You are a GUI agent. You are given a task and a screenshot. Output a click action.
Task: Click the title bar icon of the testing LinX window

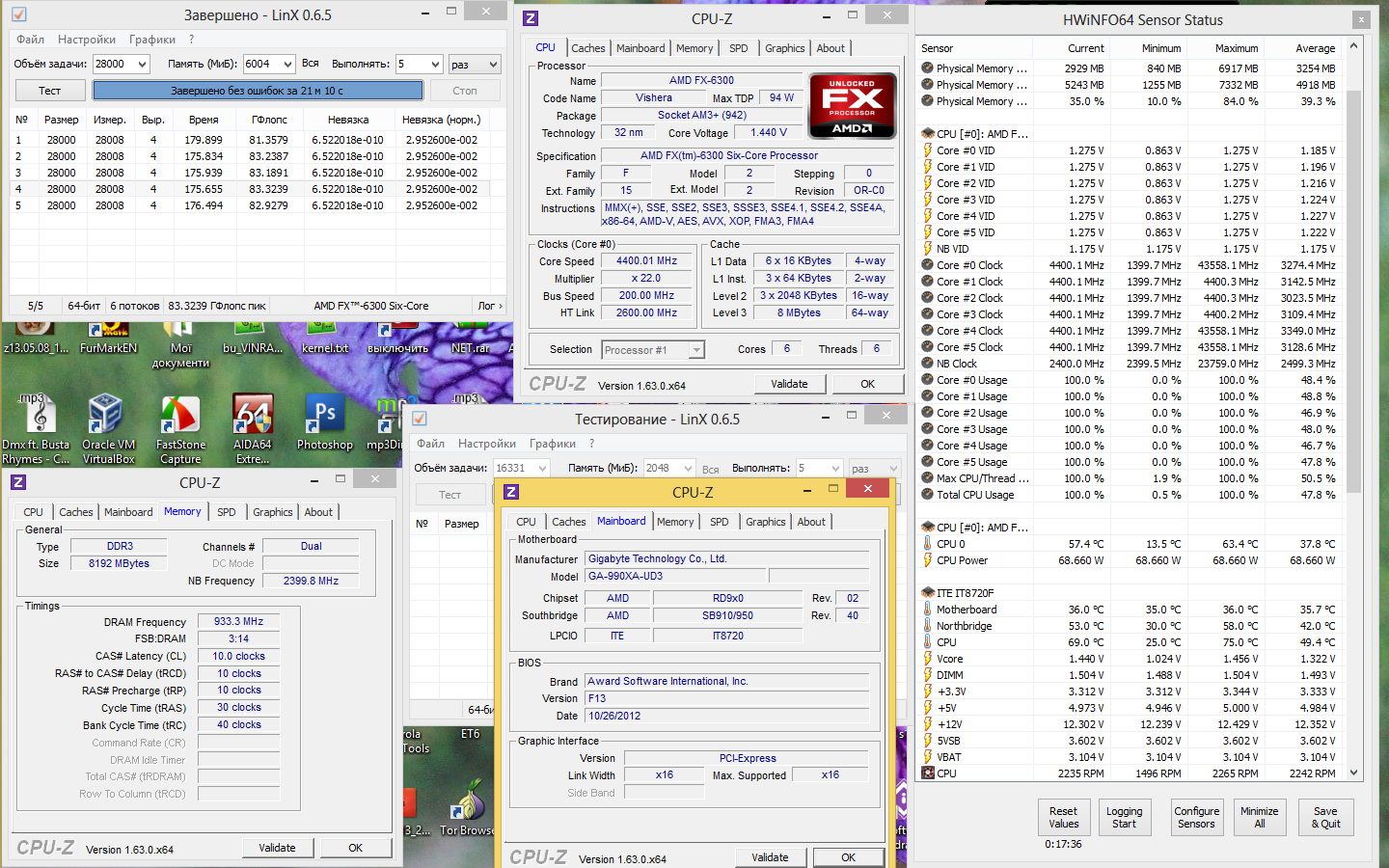click(x=420, y=419)
